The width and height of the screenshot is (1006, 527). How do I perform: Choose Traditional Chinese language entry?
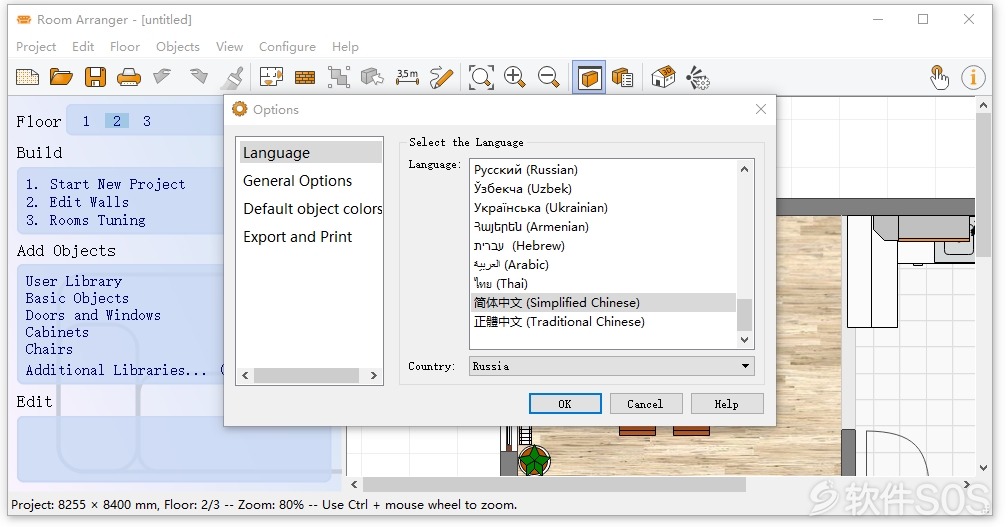[x=604, y=322]
